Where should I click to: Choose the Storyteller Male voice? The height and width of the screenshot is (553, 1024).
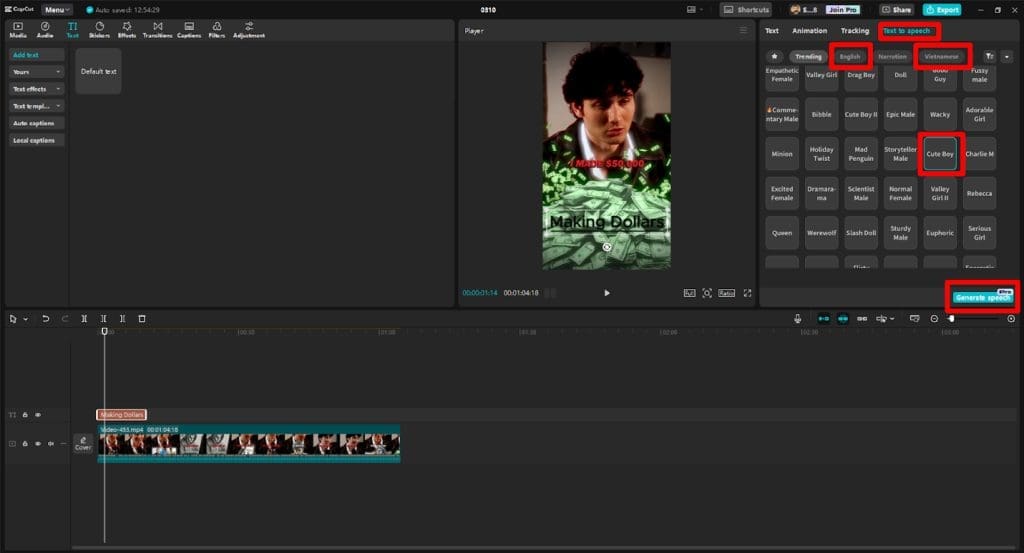pyautogui.click(x=901, y=154)
